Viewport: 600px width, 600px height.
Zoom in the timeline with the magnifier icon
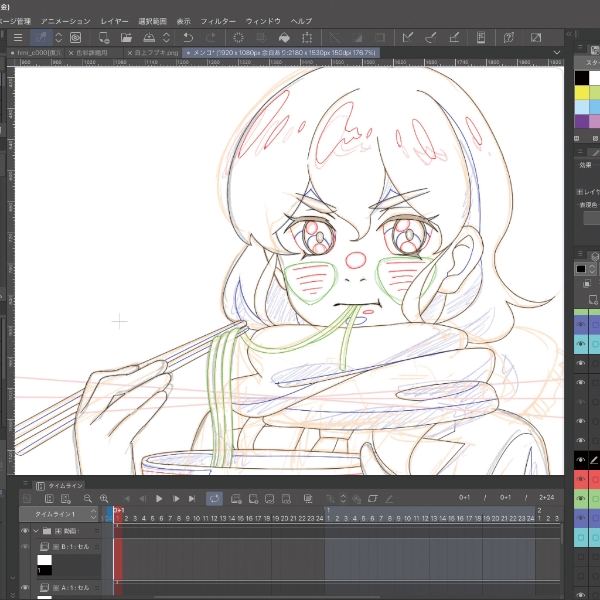click(x=104, y=498)
